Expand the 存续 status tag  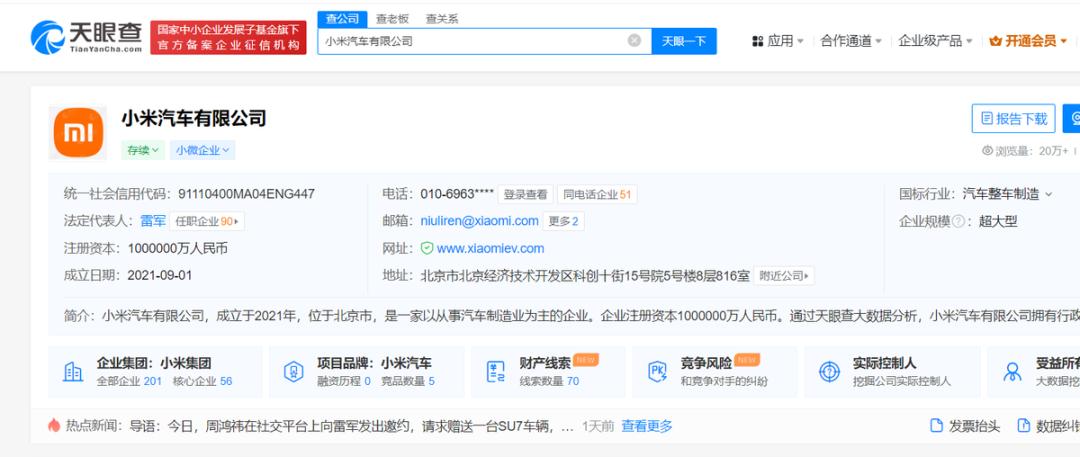[x=143, y=150]
